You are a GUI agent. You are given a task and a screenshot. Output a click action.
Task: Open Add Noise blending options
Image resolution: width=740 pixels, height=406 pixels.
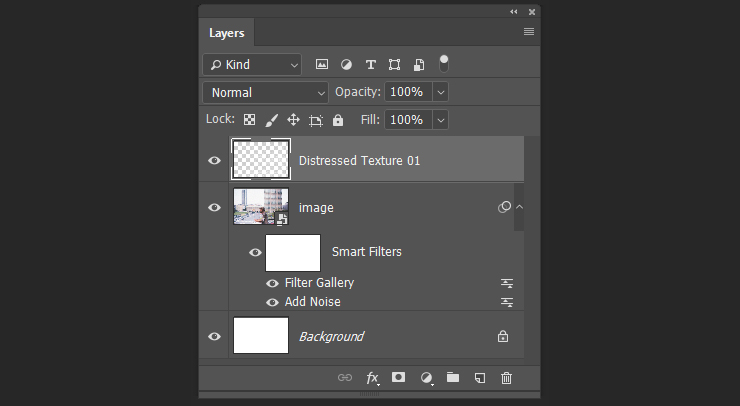point(507,302)
